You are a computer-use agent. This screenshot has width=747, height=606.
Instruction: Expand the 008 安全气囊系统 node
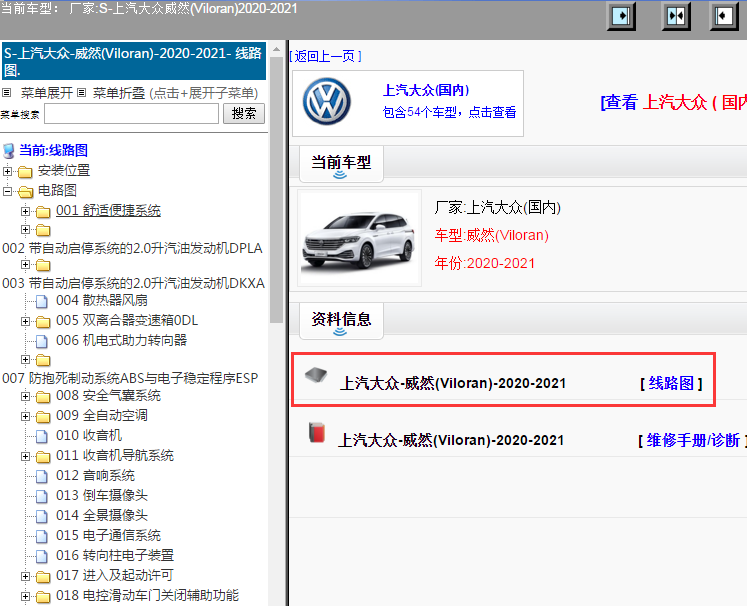point(25,396)
